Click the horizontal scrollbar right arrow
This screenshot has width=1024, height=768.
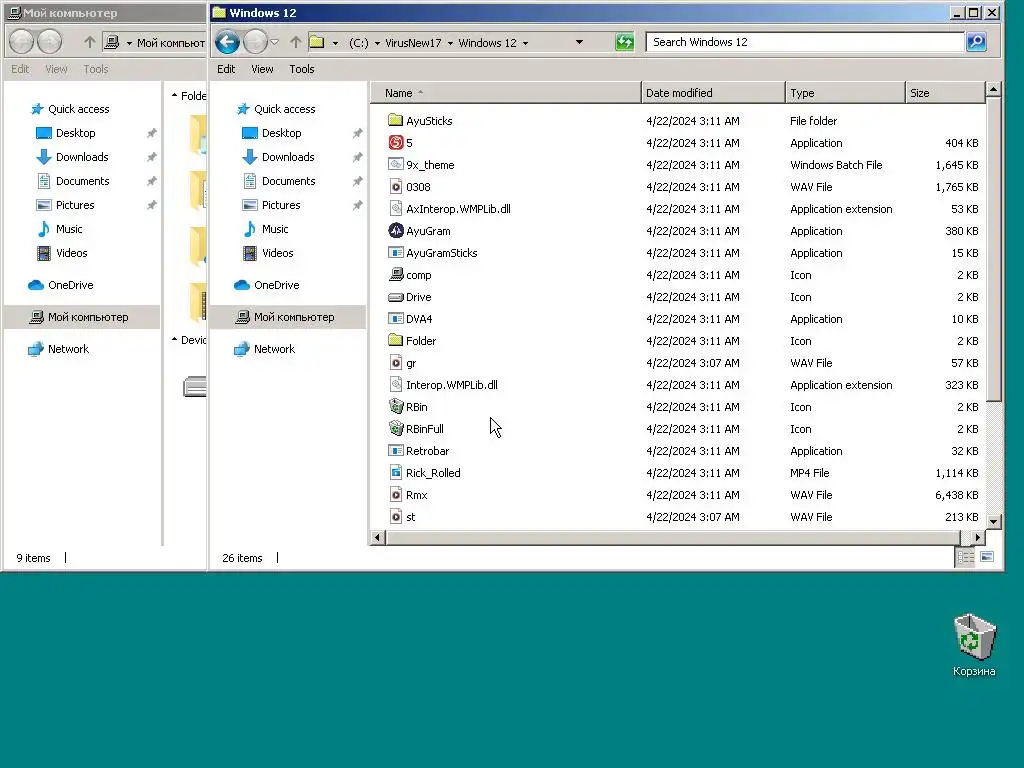pyautogui.click(x=977, y=537)
